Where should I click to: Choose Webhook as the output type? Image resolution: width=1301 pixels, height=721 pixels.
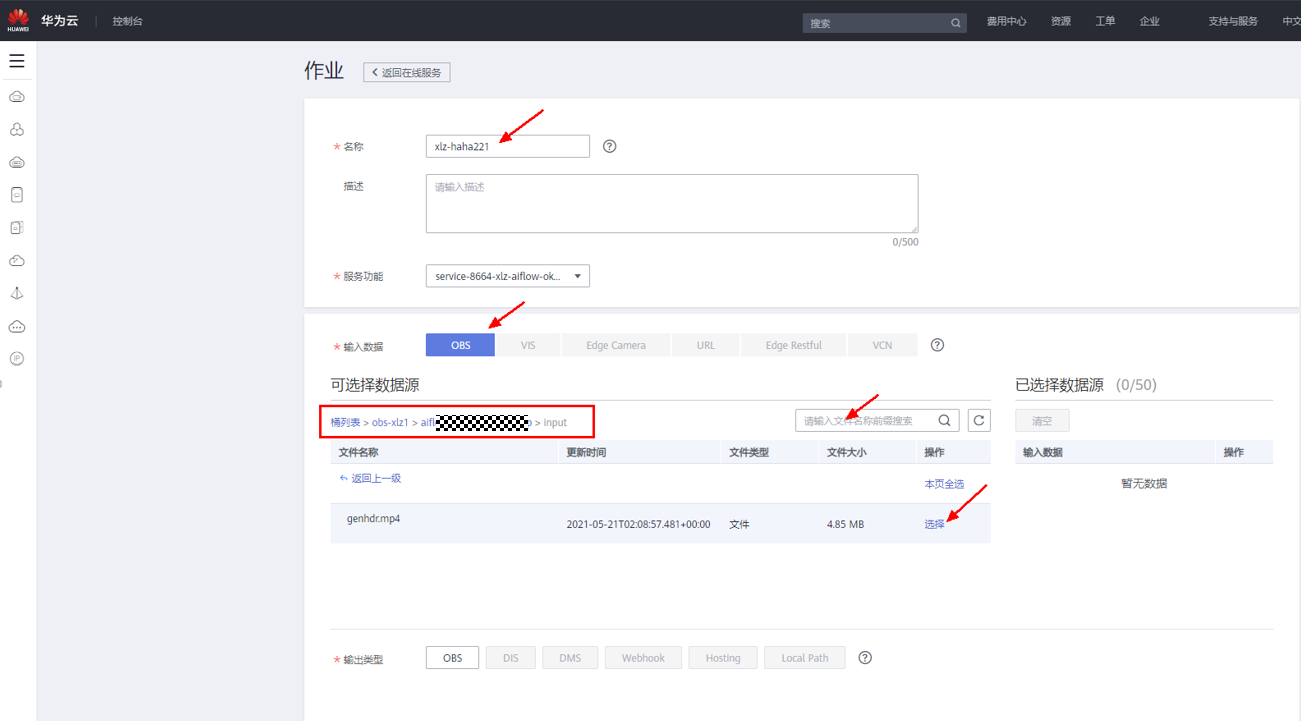643,658
